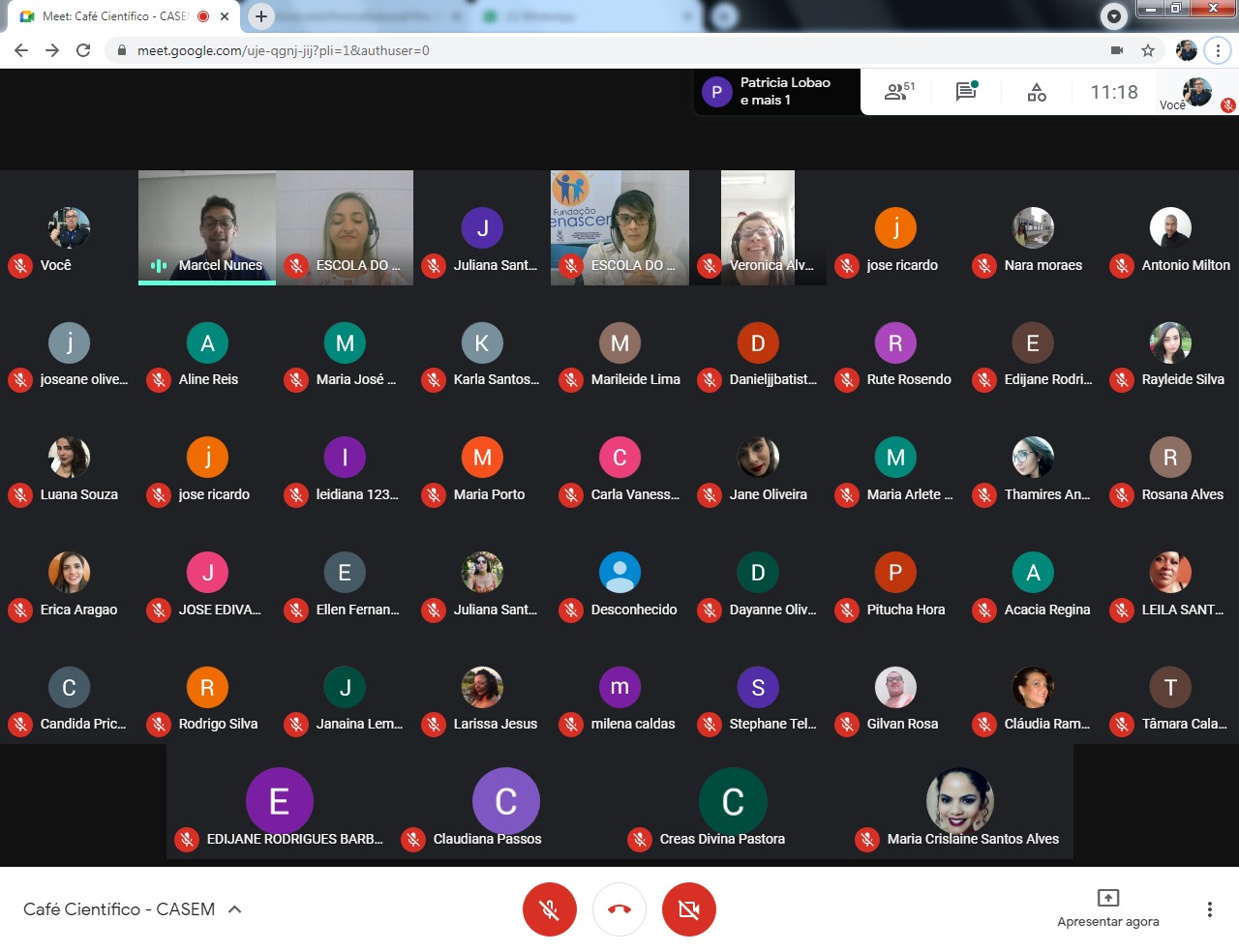Click the end call hang-up button

(619, 909)
